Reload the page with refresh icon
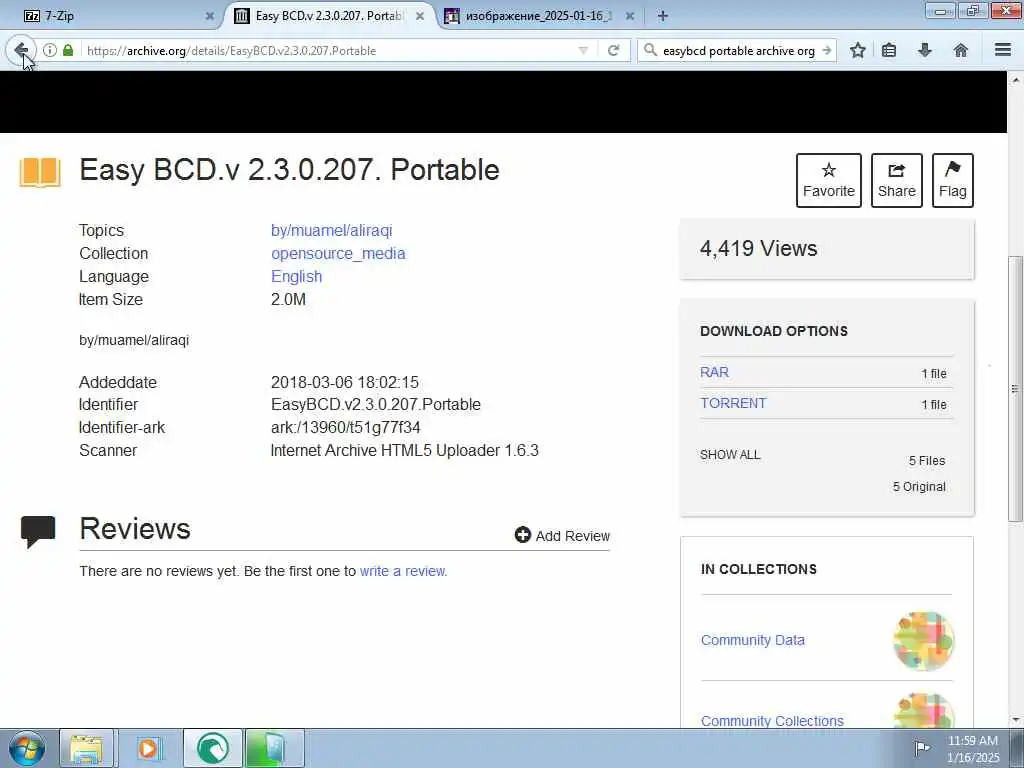Screen dimensions: 1024x768 [x=613, y=50]
